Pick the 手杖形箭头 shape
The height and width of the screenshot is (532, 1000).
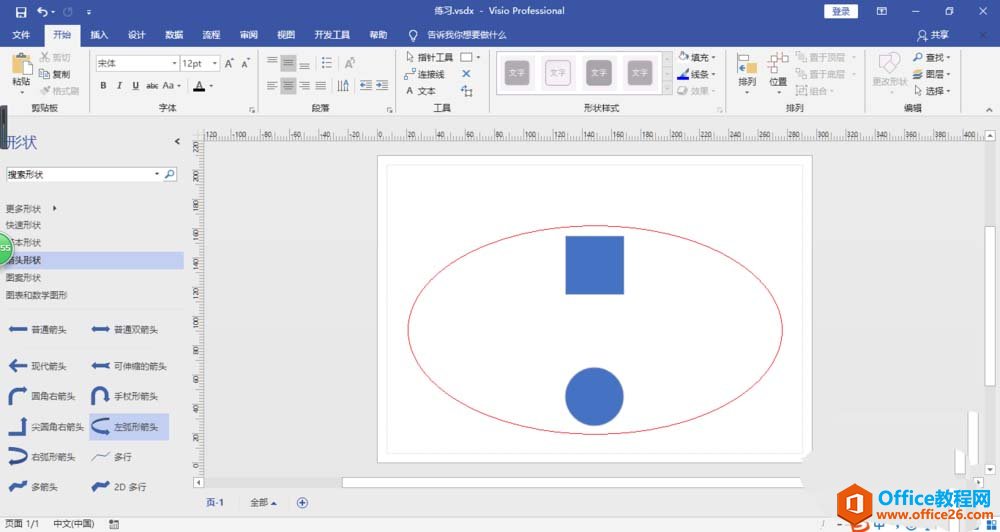point(100,396)
